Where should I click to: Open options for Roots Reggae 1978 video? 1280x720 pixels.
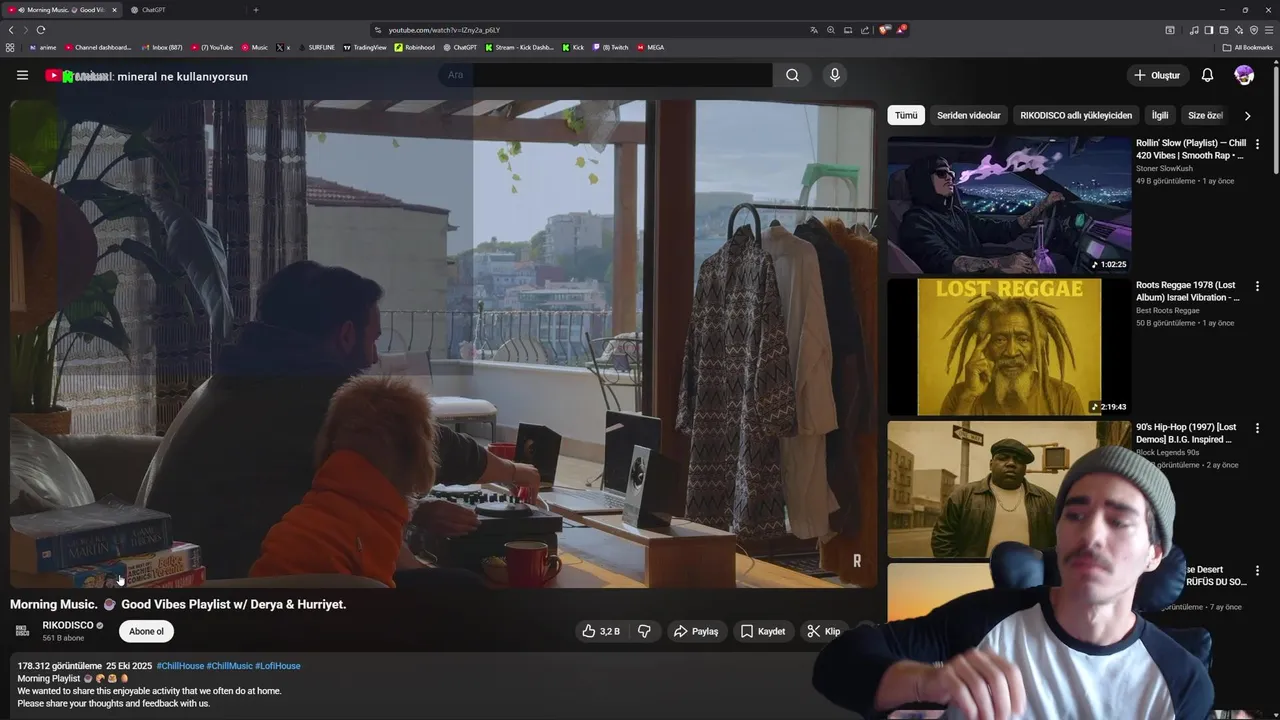(1257, 286)
